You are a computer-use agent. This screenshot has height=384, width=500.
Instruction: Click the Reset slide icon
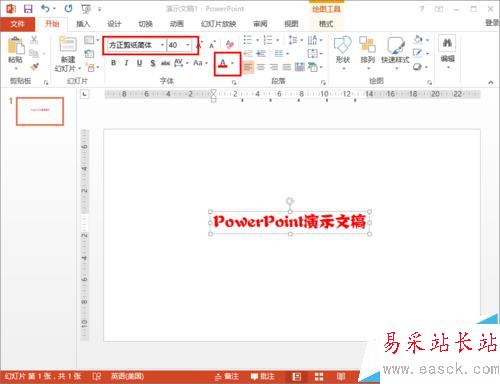(x=89, y=54)
